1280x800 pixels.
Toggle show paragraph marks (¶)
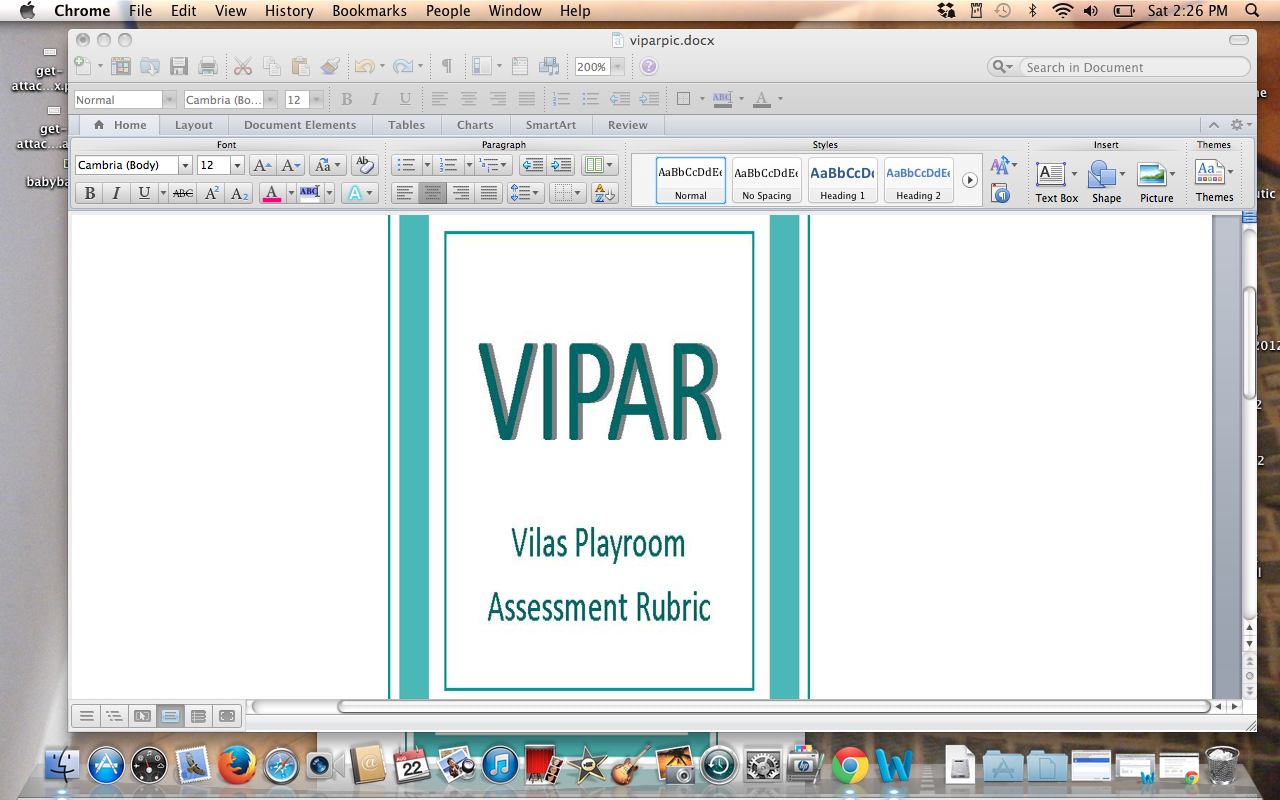[x=447, y=67]
